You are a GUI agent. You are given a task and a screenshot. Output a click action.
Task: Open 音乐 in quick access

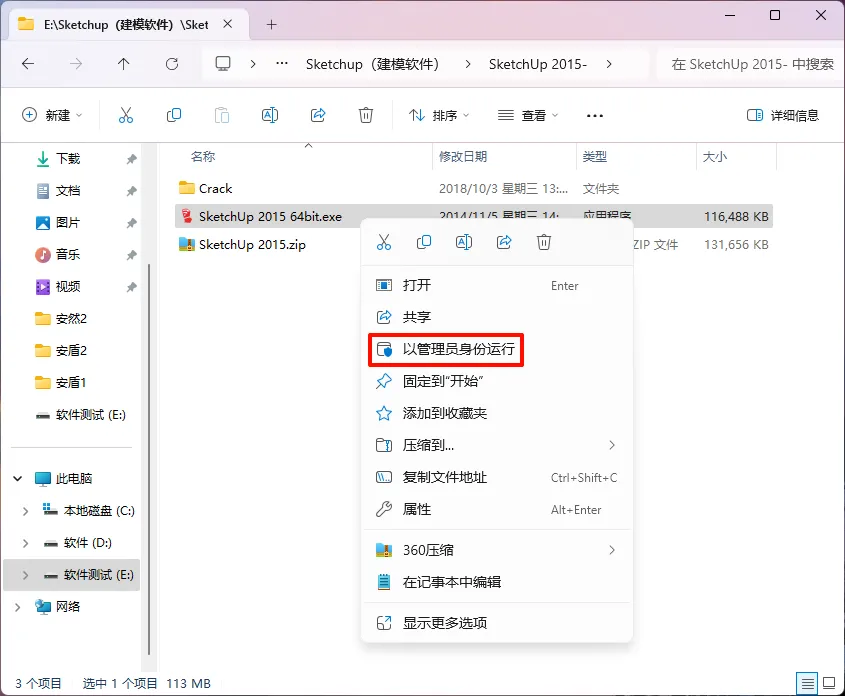[x=68, y=254]
